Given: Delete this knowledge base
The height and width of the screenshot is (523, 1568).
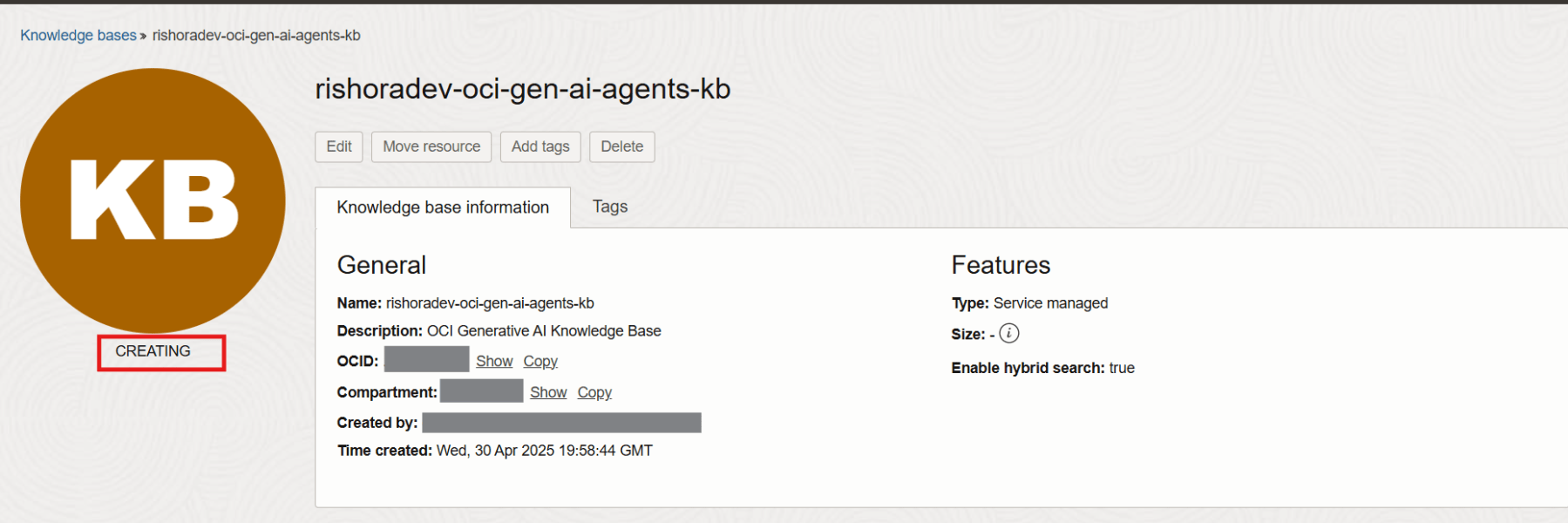Looking at the screenshot, I should (x=621, y=146).
